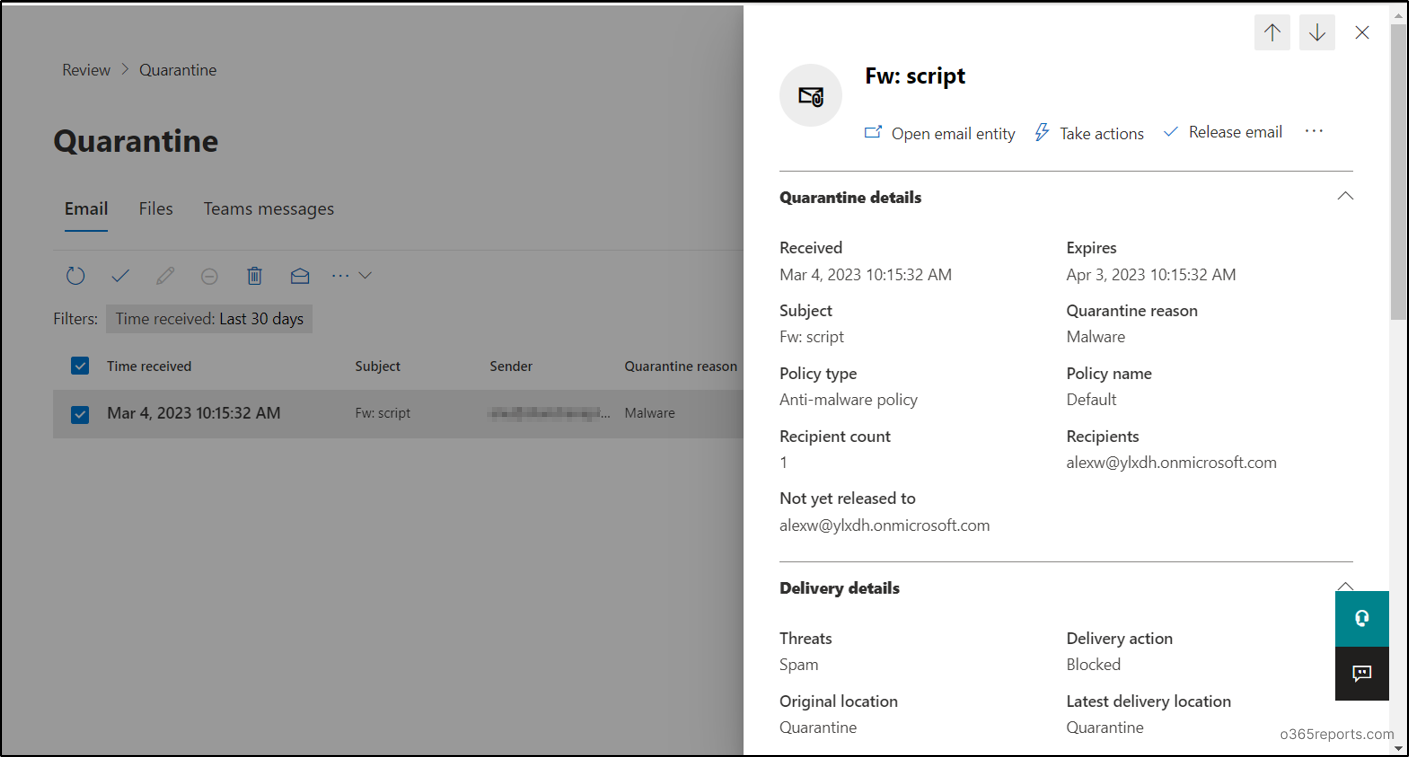Image resolution: width=1409 pixels, height=757 pixels.
Task: Click the block sender icon
Action: pyautogui.click(x=209, y=275)
